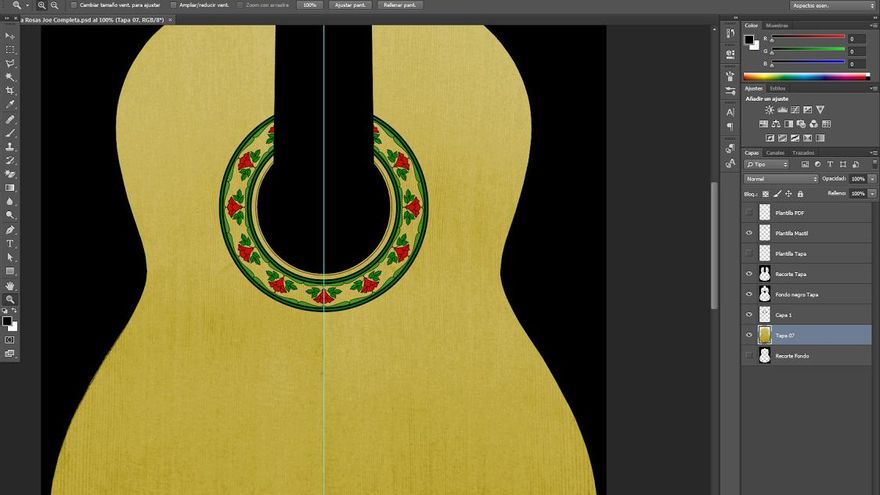Open the Normal blend mode dropdown

tap(781, 179)
